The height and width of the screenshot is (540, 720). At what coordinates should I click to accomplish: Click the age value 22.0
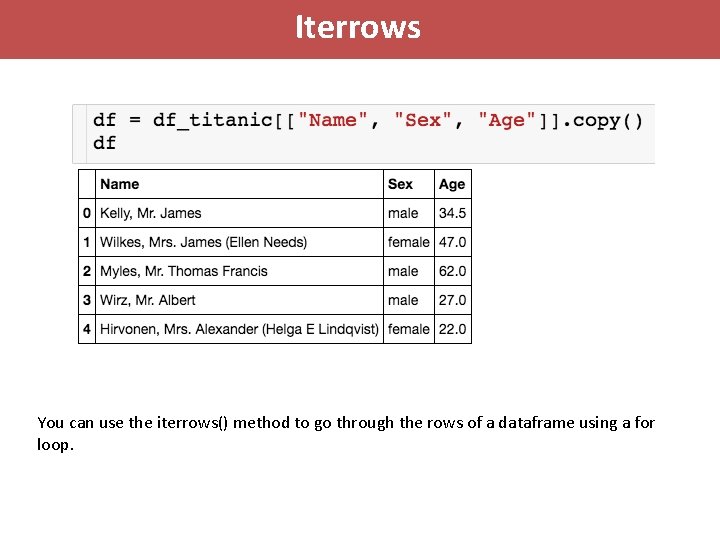tap(452, 329)
